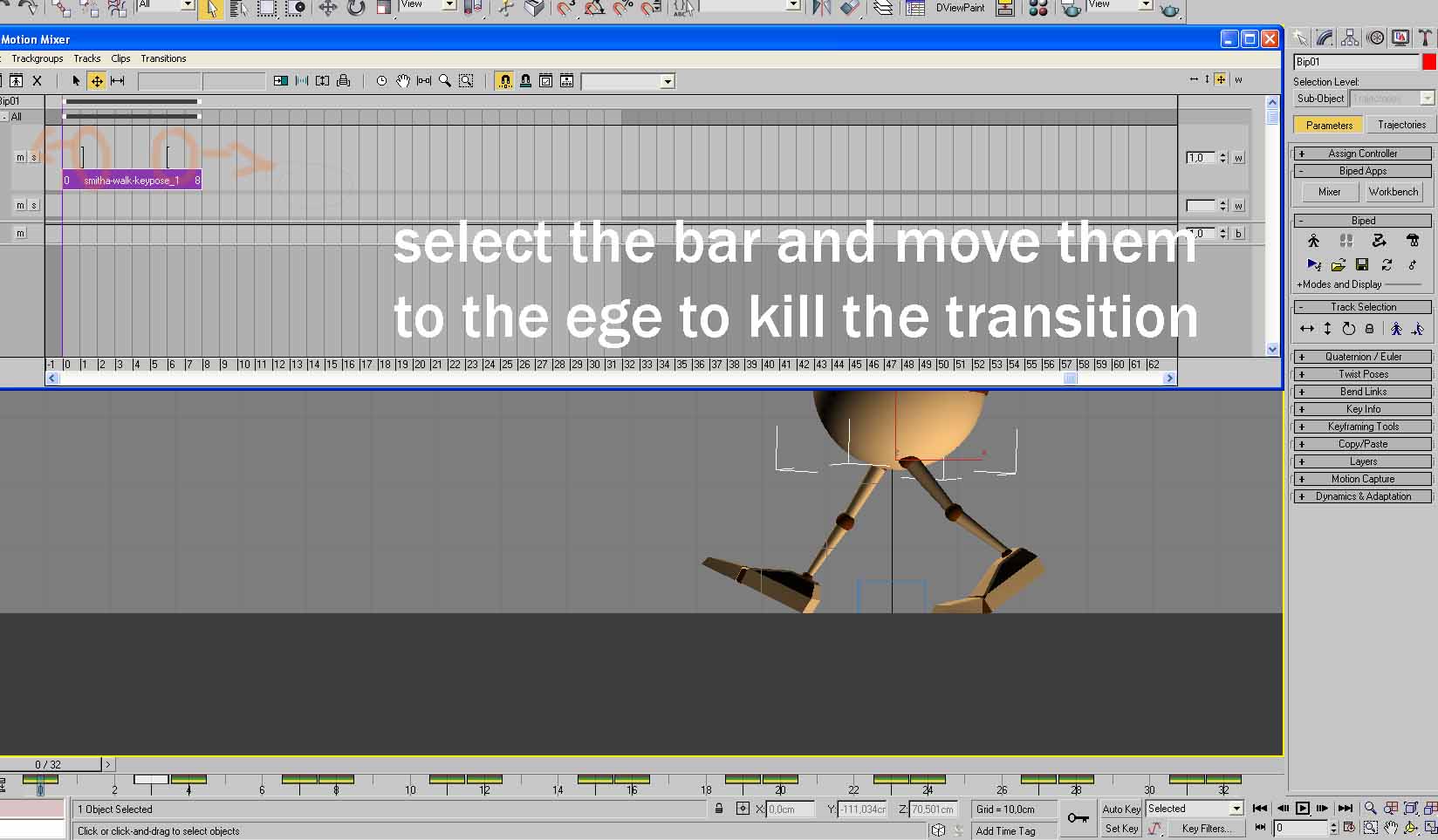Image resolution: width=1438 pixels, height=840 pixels.
Task: Open the Workbench biped app
Action: tap(1393, 192)
